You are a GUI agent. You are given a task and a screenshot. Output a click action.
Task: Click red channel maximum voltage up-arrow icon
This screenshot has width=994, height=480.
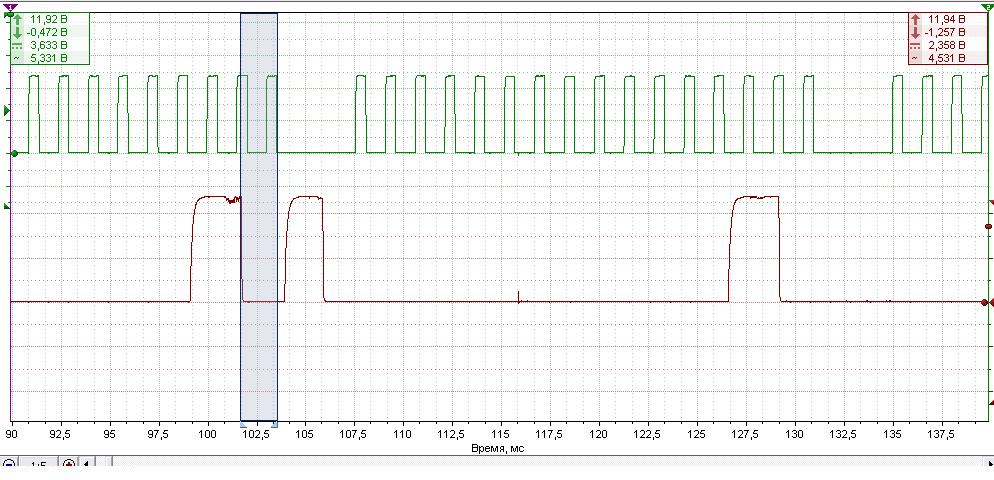[915, 20]
